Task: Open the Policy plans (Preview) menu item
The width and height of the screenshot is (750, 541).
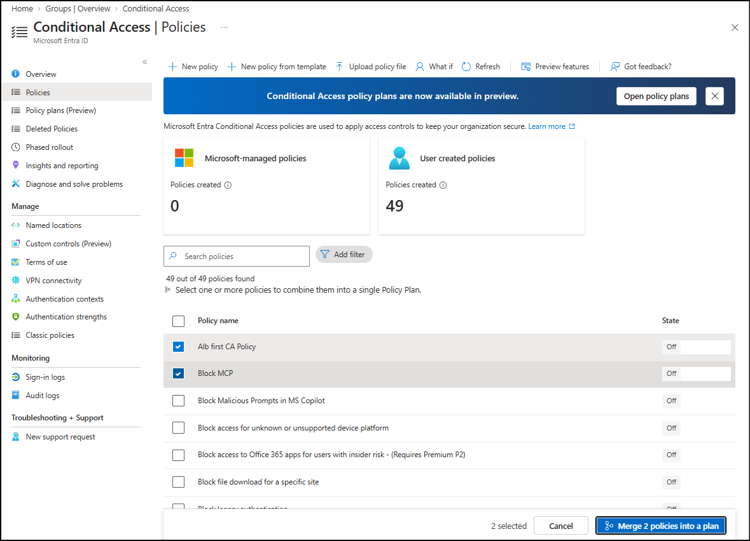Action: [61, 110]
